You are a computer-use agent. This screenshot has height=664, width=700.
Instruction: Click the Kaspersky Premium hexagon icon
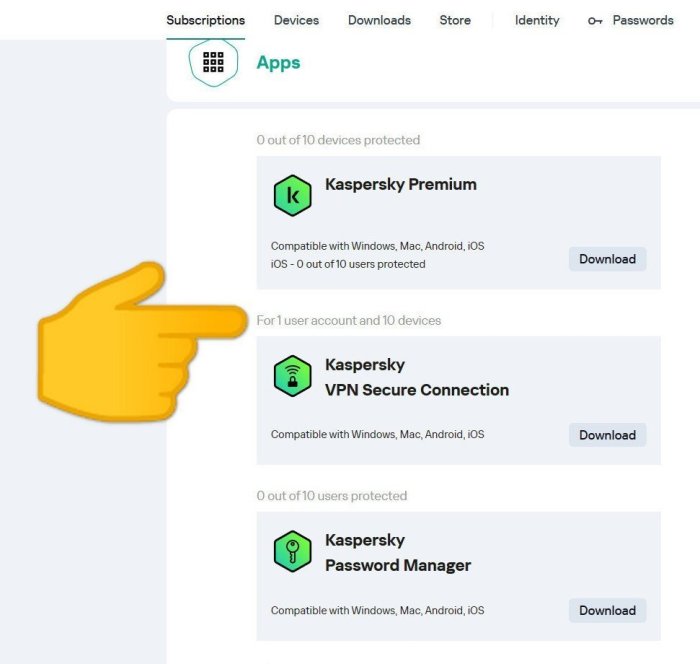coord(293,196)
